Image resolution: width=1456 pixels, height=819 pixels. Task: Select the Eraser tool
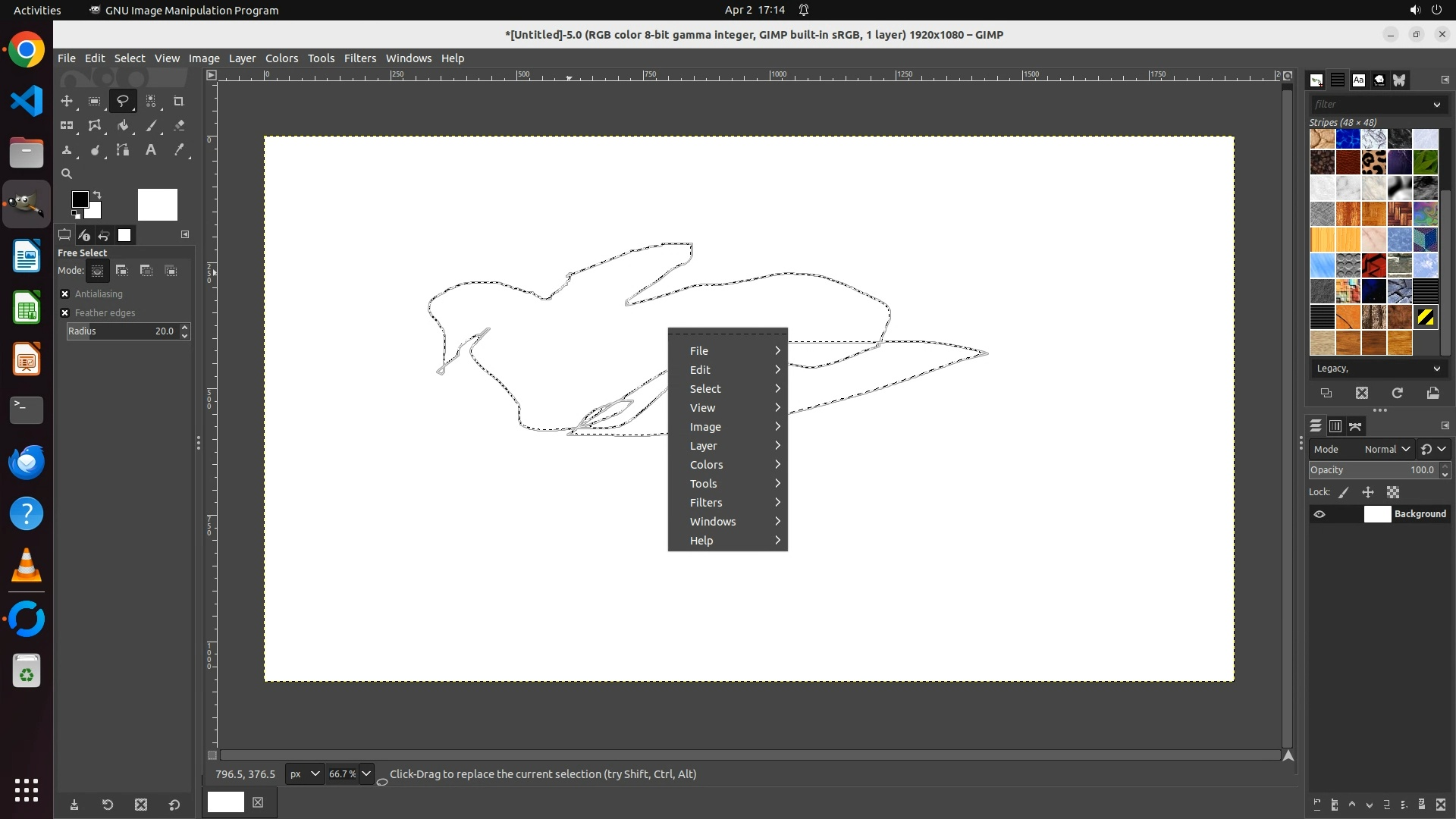coord(179,126)
